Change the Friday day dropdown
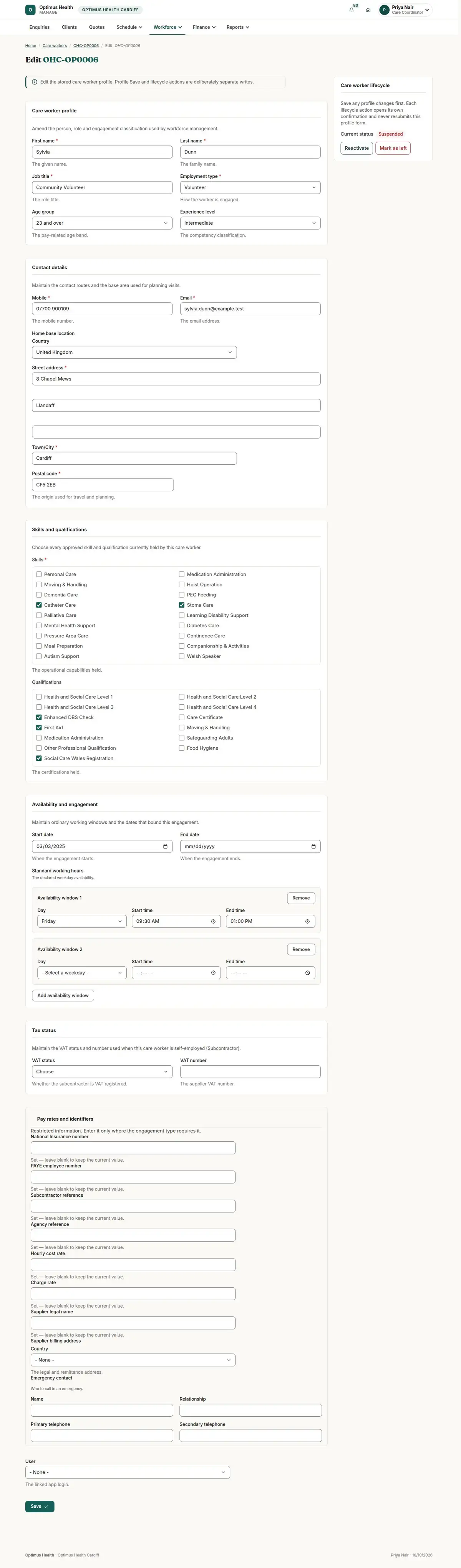 (82, 921)
